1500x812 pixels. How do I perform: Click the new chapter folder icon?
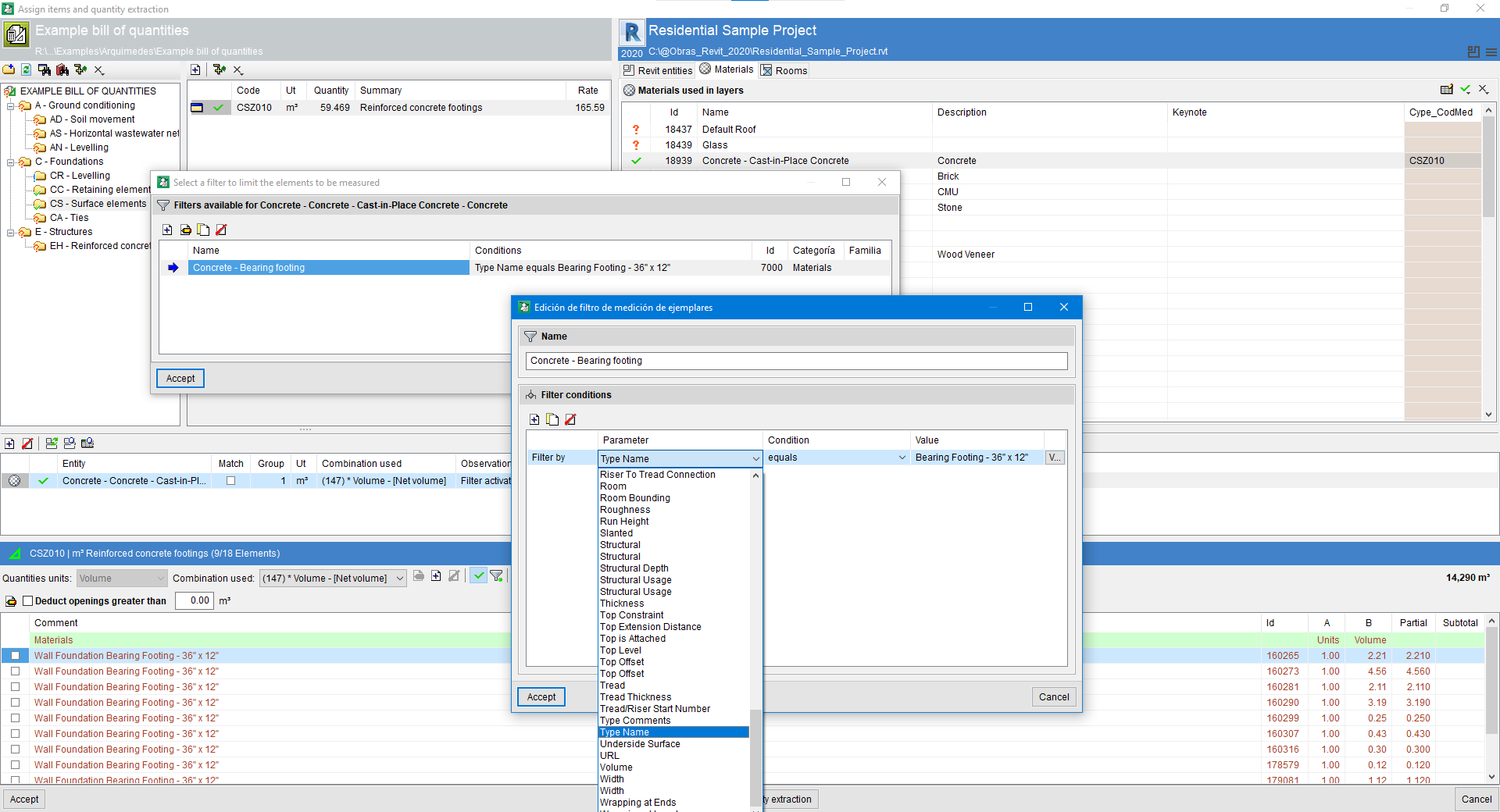(x=9, y=69)
